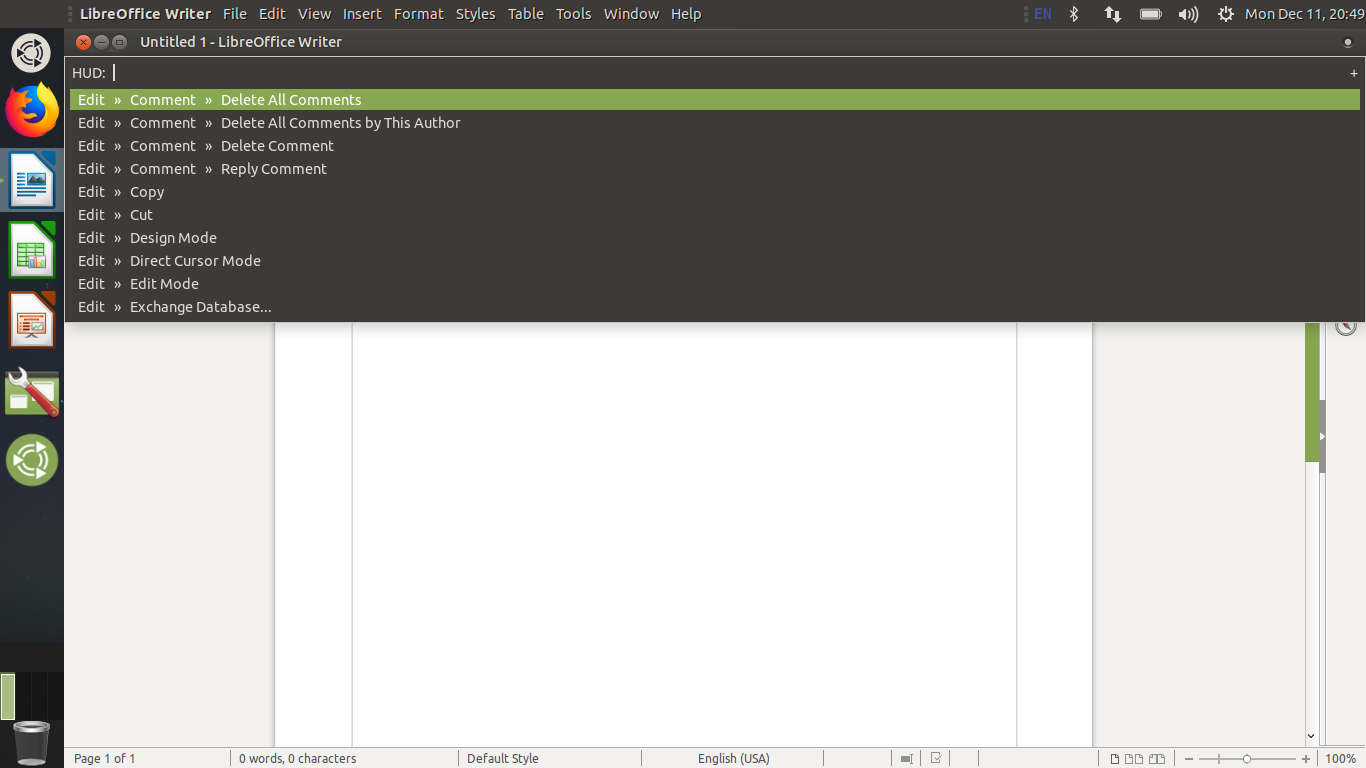Choose Delete All Comments by This Author
Screen dimensions: 1366x768
tap(714, 123)
